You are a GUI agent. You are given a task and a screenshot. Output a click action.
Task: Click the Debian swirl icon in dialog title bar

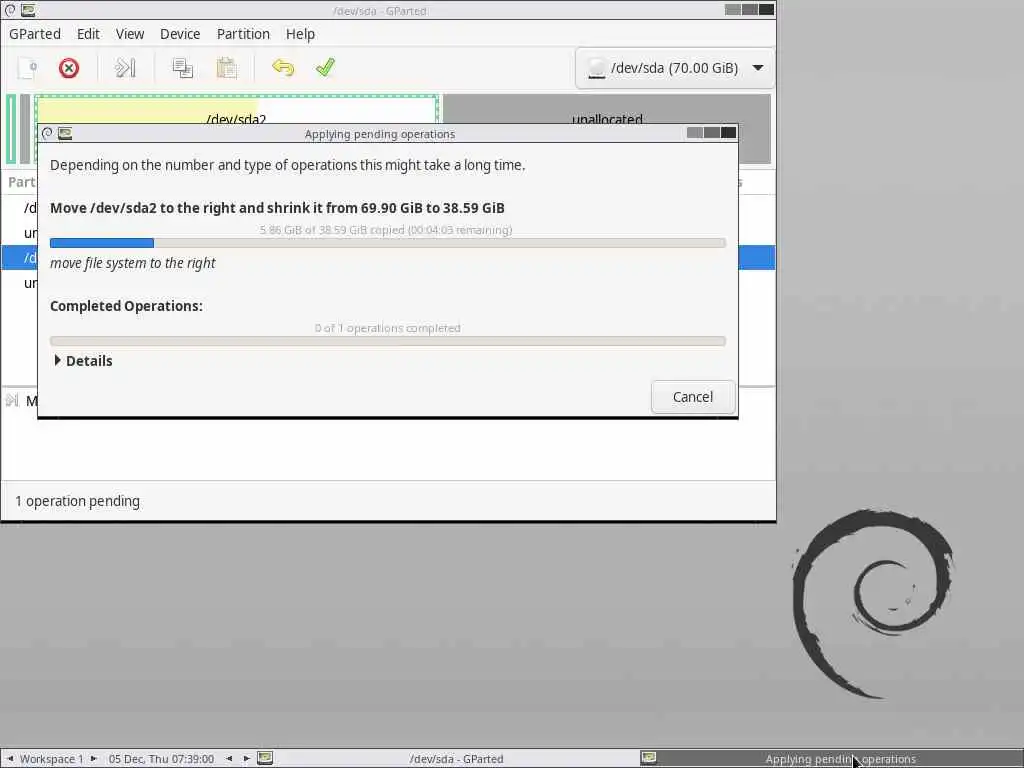pos(47,133)
